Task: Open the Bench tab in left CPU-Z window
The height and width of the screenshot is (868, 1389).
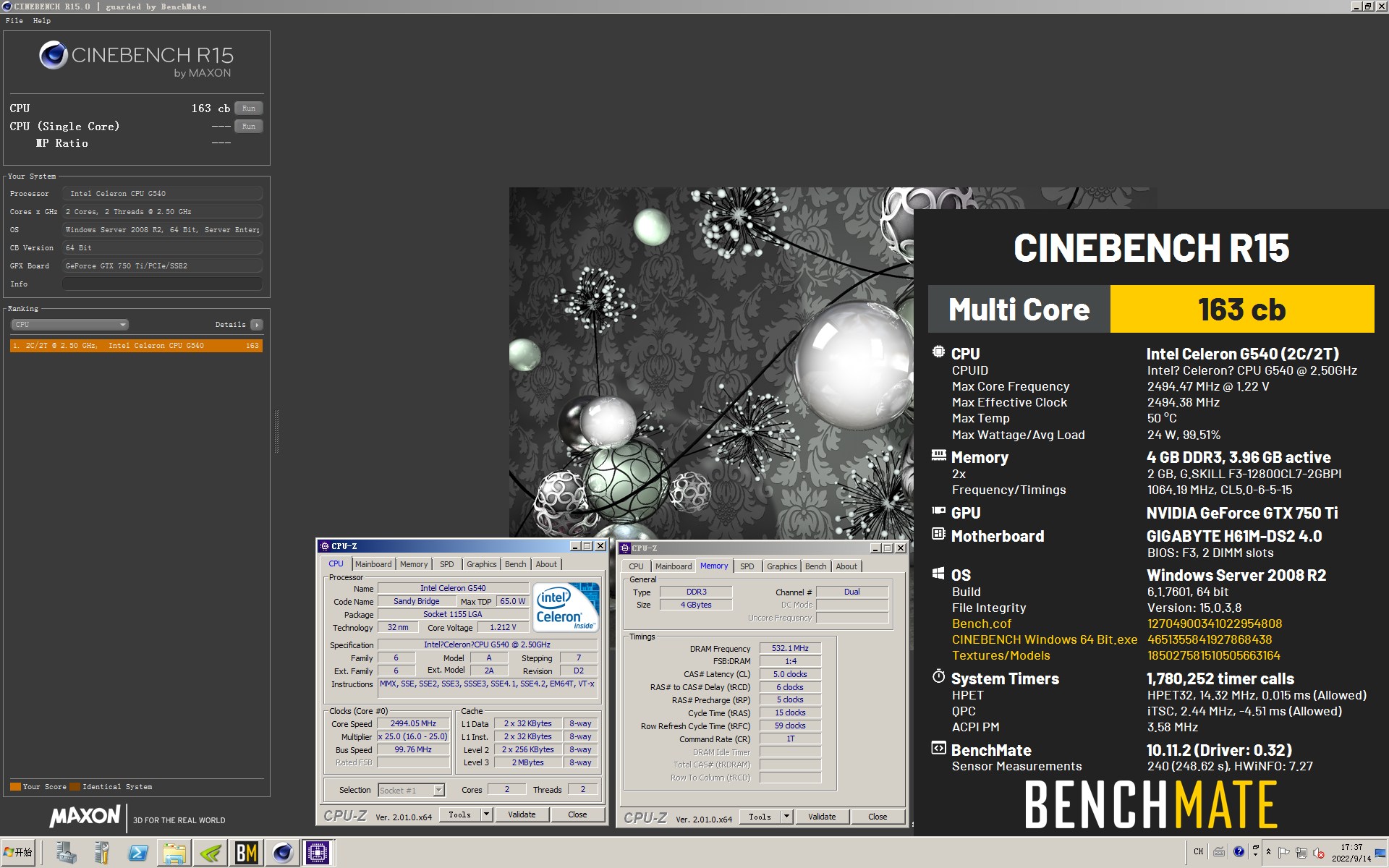Action: pos(516,564)
